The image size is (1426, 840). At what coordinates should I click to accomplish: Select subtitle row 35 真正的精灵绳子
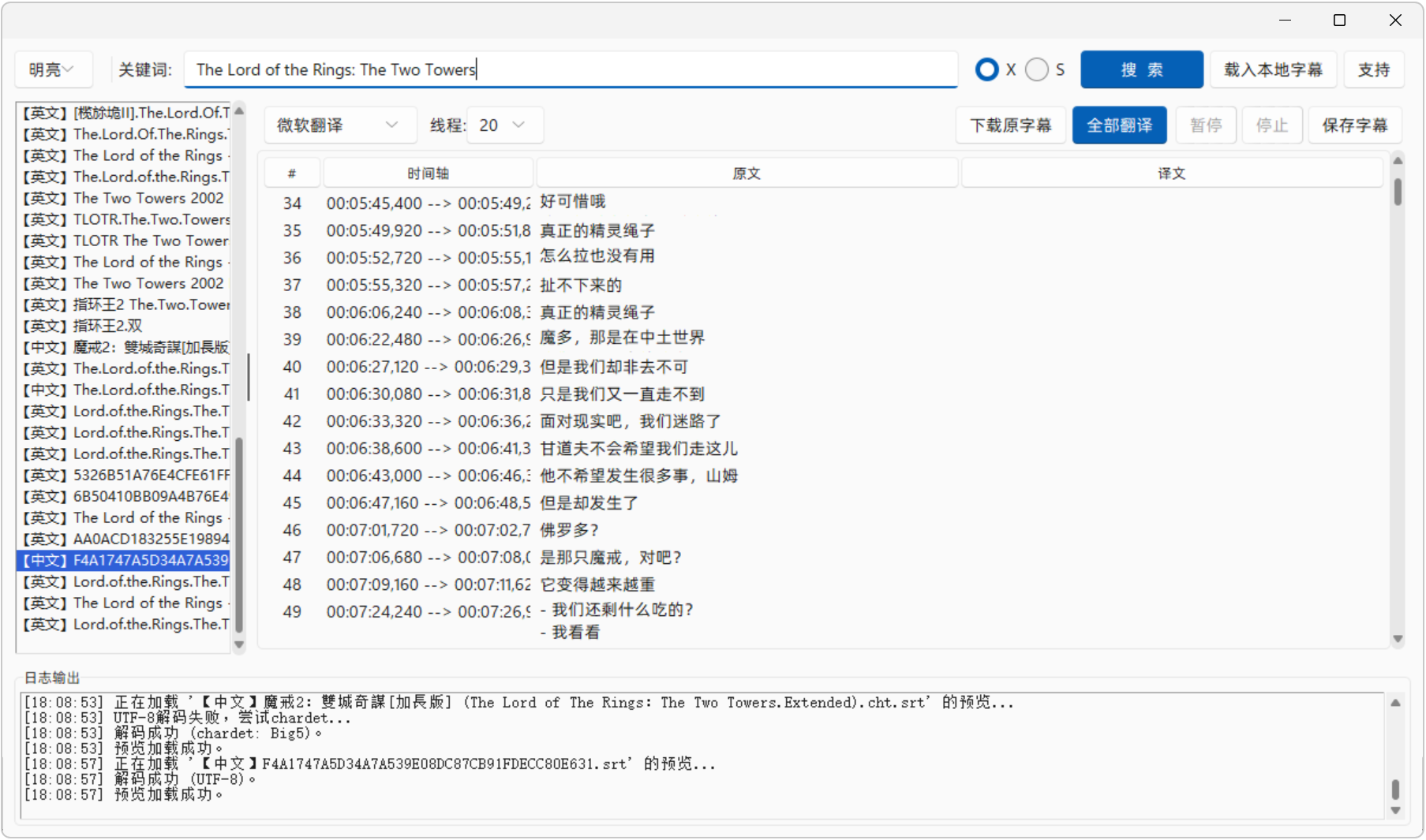click(x=823, y=230)
